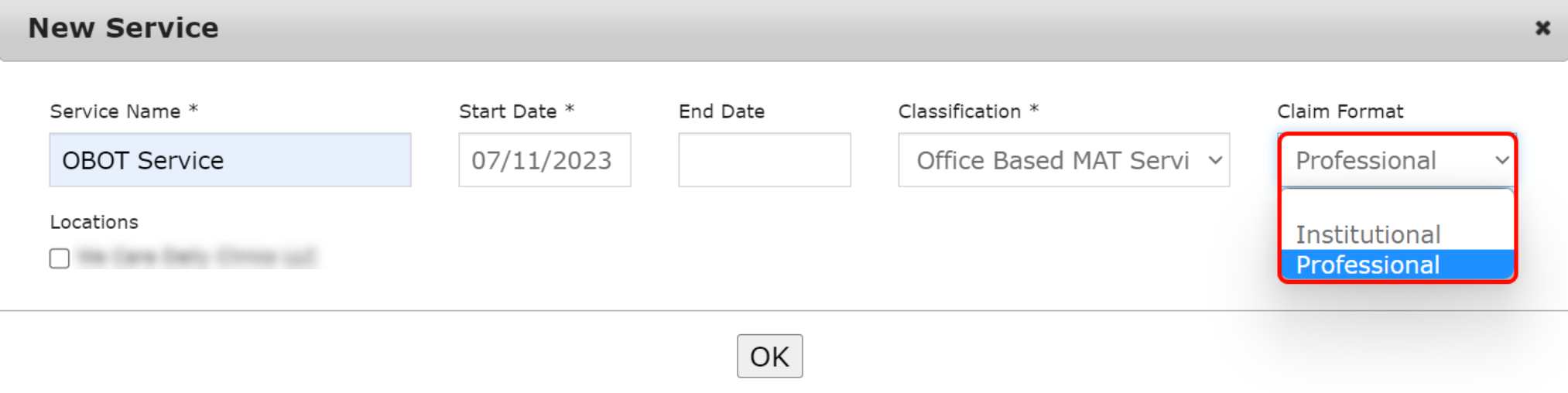Viewport: 1568px width, 393px height.
Task: Open the Classification dropdown showing Office Based MAT
Action: click(1053, 160)
